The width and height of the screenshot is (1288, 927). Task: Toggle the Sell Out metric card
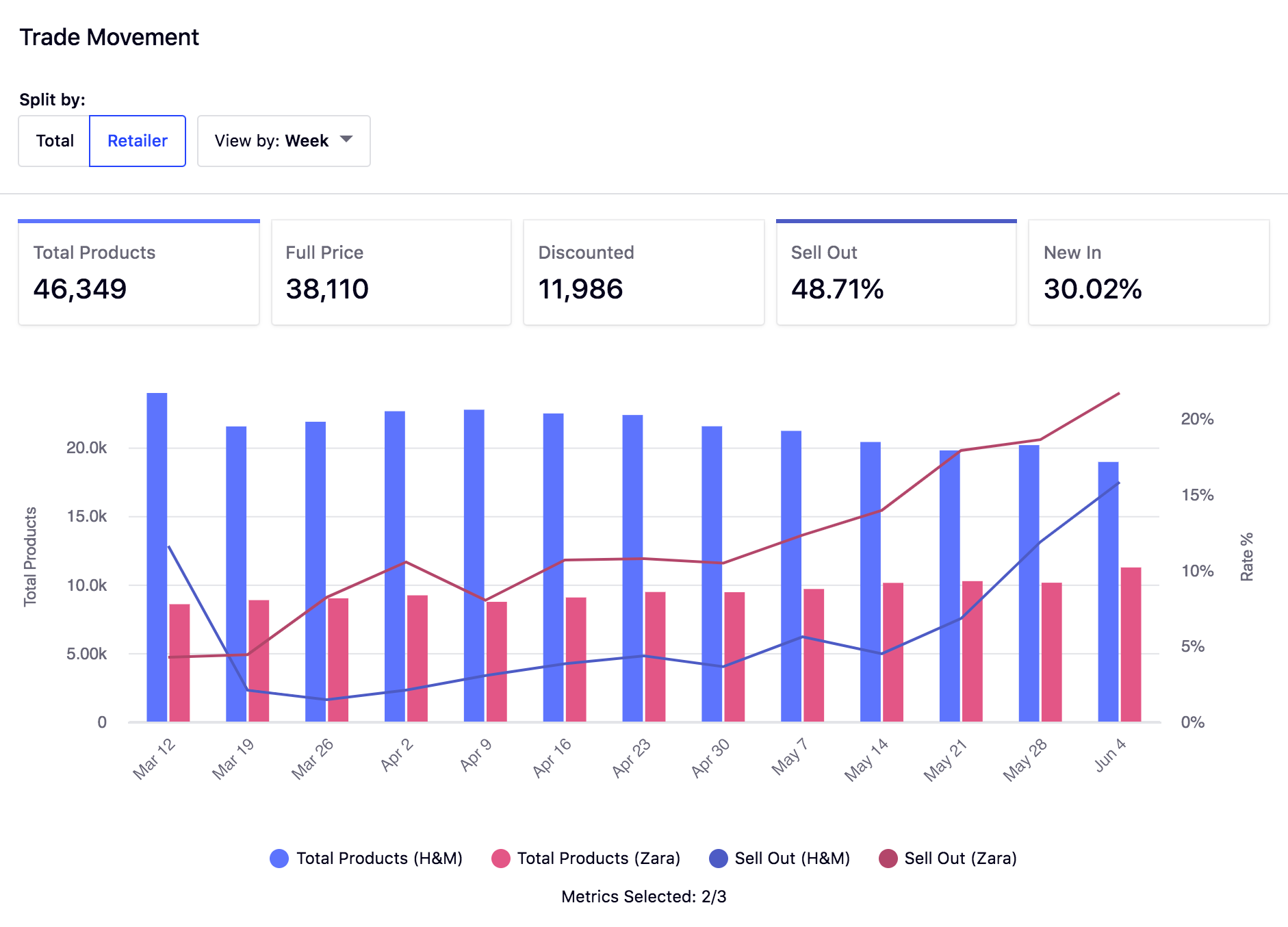point(897,272)
